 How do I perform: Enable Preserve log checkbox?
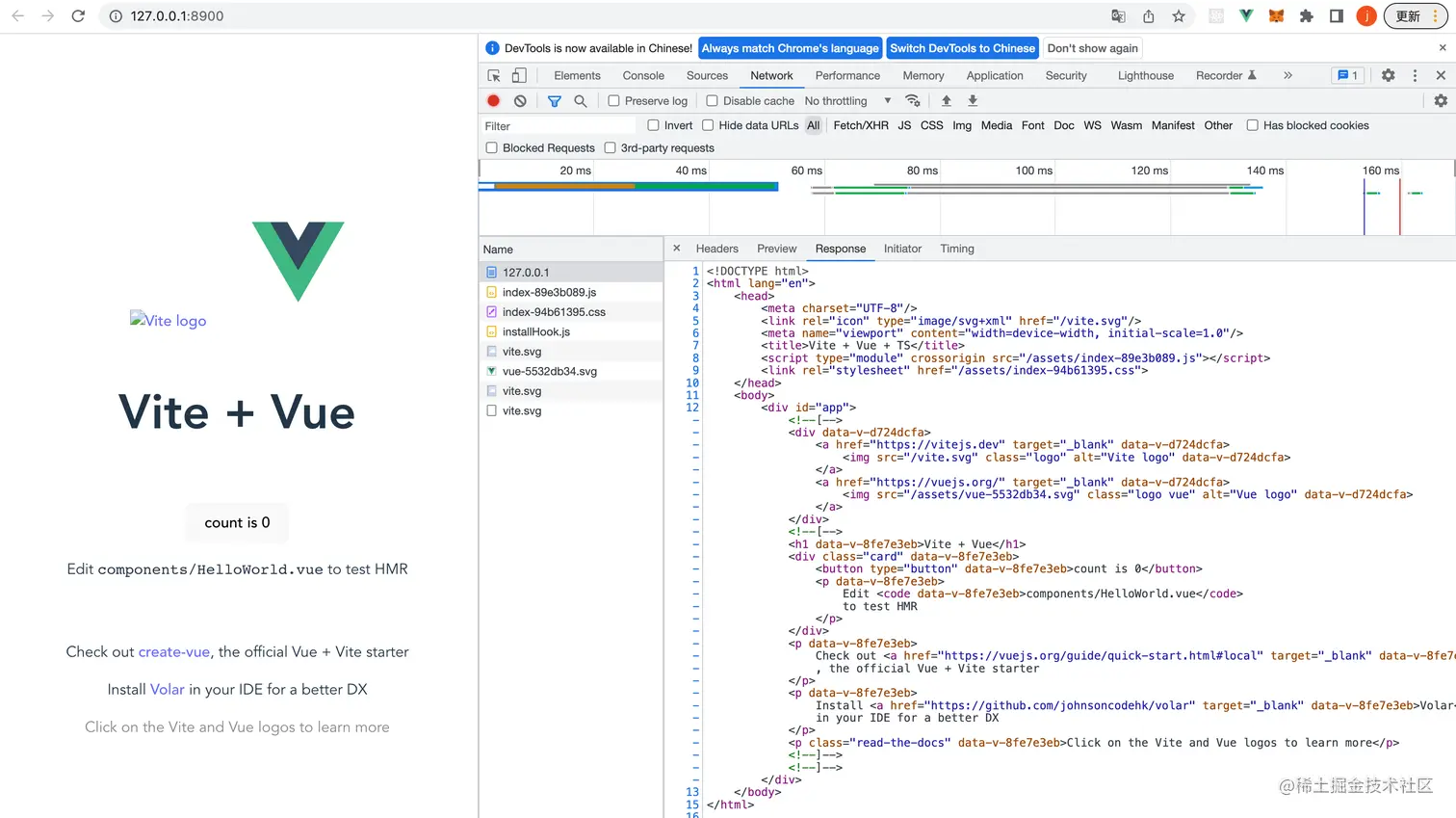(613, 100)
